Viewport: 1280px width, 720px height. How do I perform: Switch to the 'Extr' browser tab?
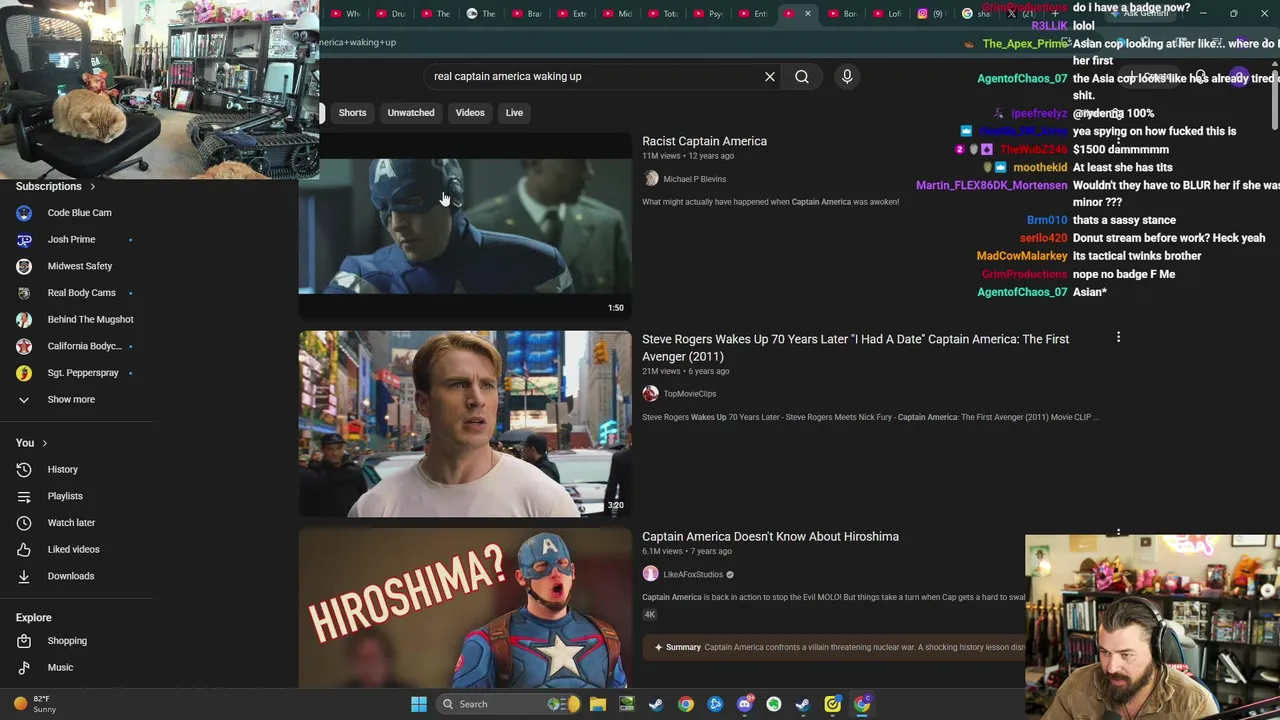(571, 14)
